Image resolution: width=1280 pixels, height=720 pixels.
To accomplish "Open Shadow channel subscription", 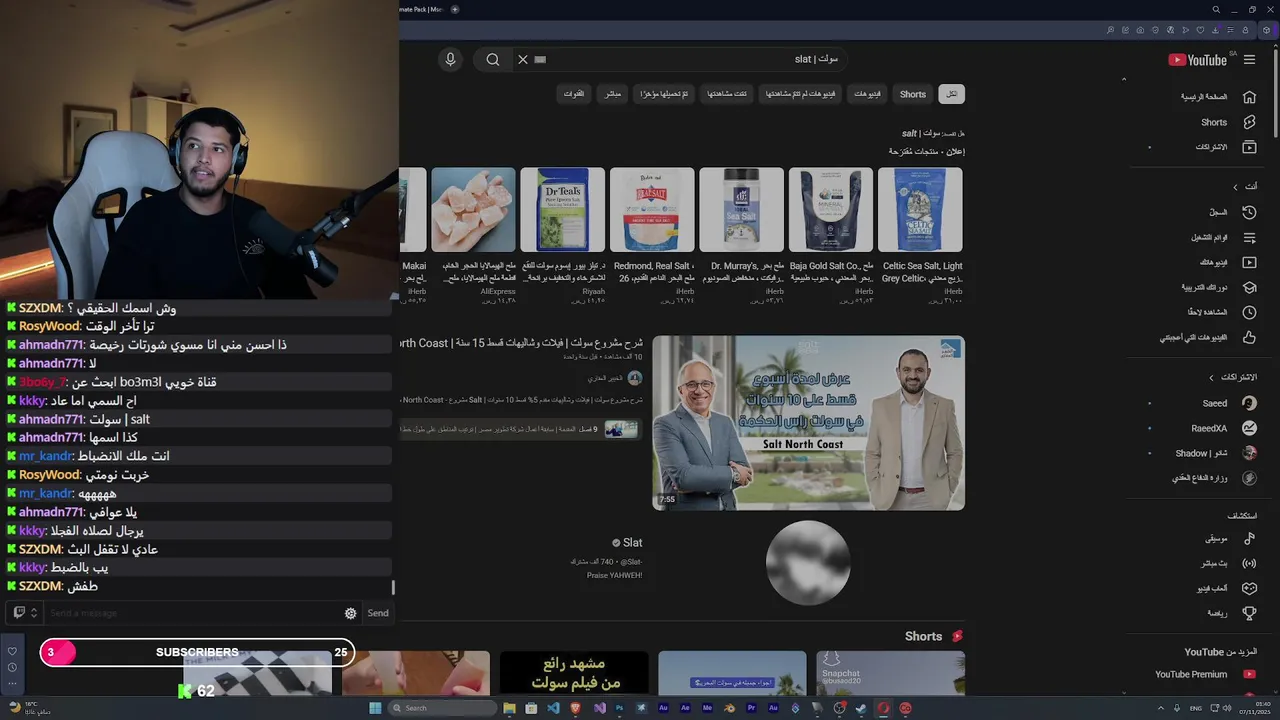I will pyautogui.click(x=1203, y=453).
